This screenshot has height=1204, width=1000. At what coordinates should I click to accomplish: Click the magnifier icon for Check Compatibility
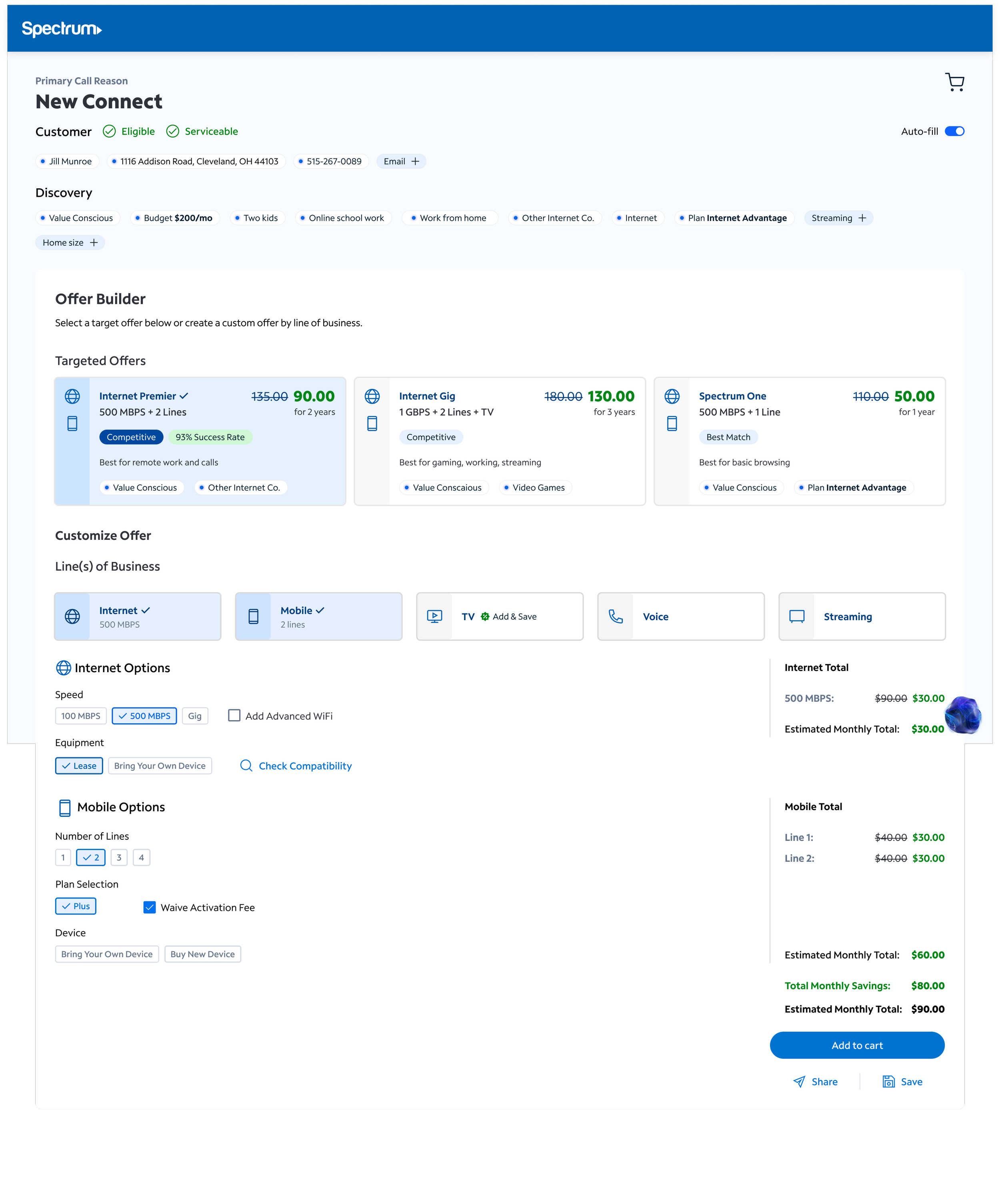click(246, 766)
